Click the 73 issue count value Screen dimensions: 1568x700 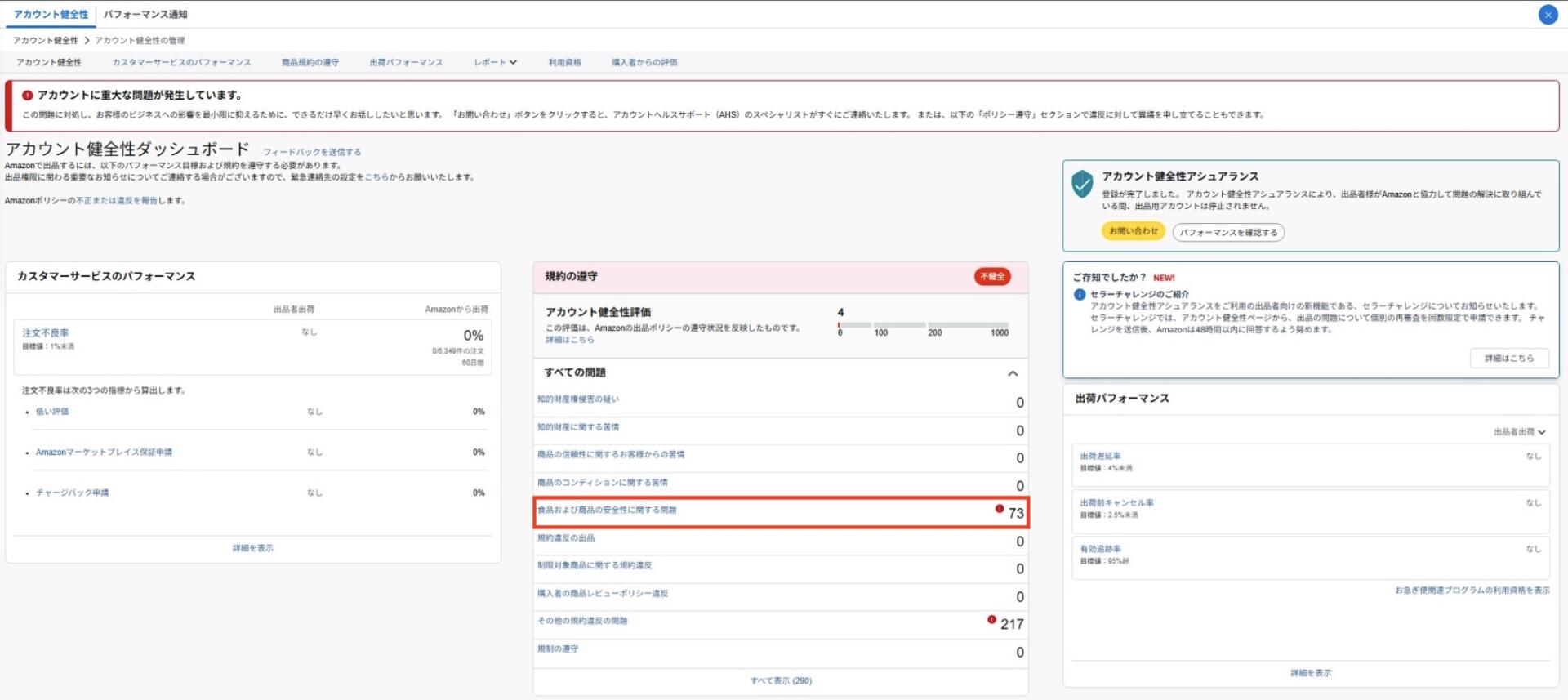1016,514
